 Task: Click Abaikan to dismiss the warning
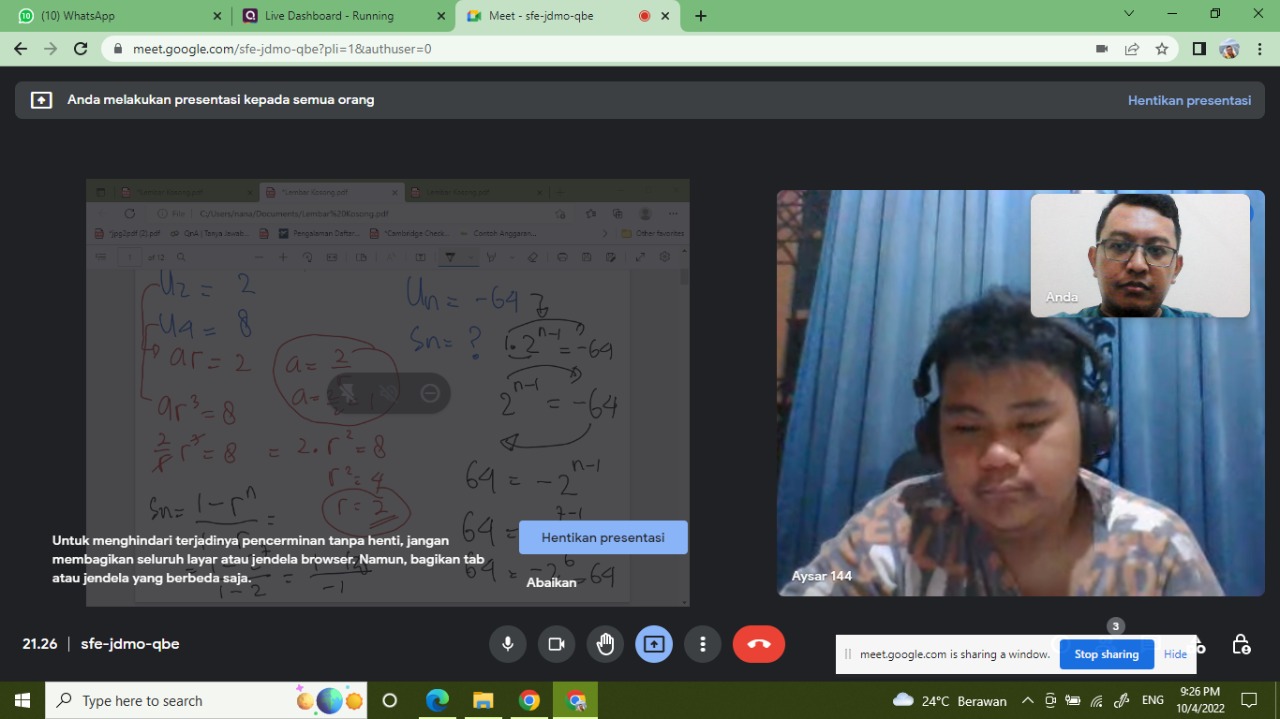point(551,582)
